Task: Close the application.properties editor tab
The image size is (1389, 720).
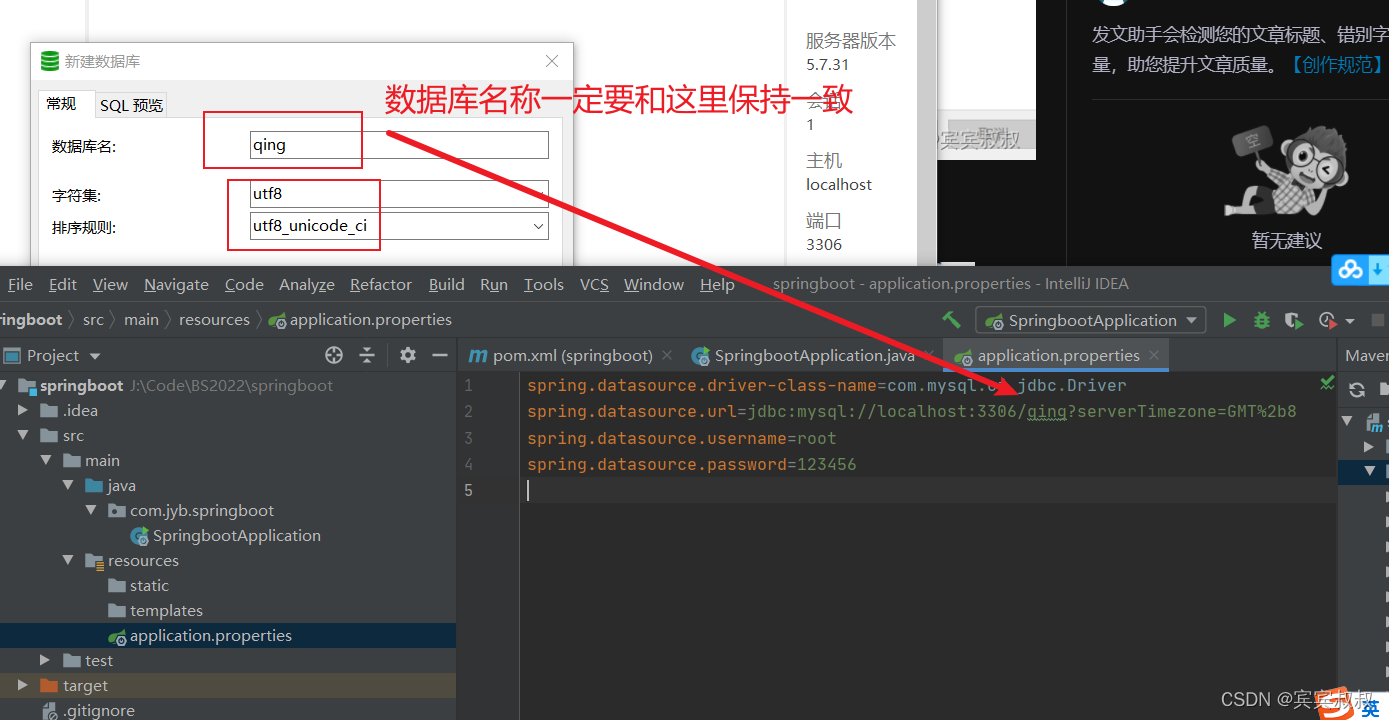Action: 1154,354
